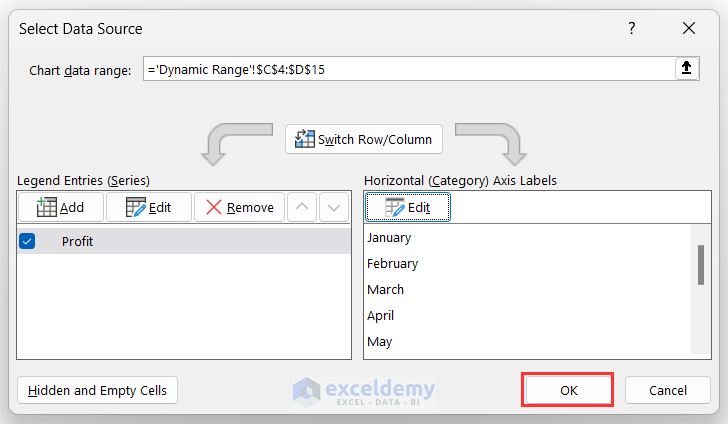Open the dialog Help question mark
Image resolution: width=728 pixels, height=424 pixels.
pos(631,29)
